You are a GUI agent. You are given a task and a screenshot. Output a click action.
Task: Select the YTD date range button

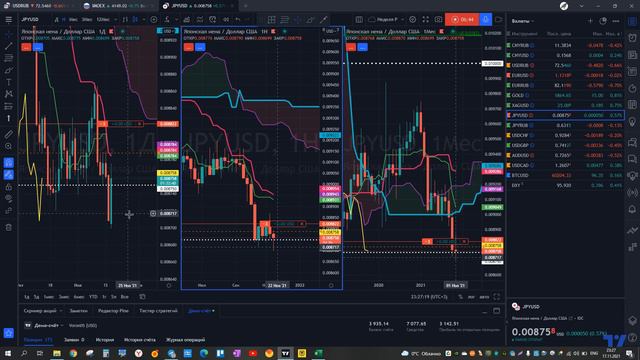[x=93, y=297]
